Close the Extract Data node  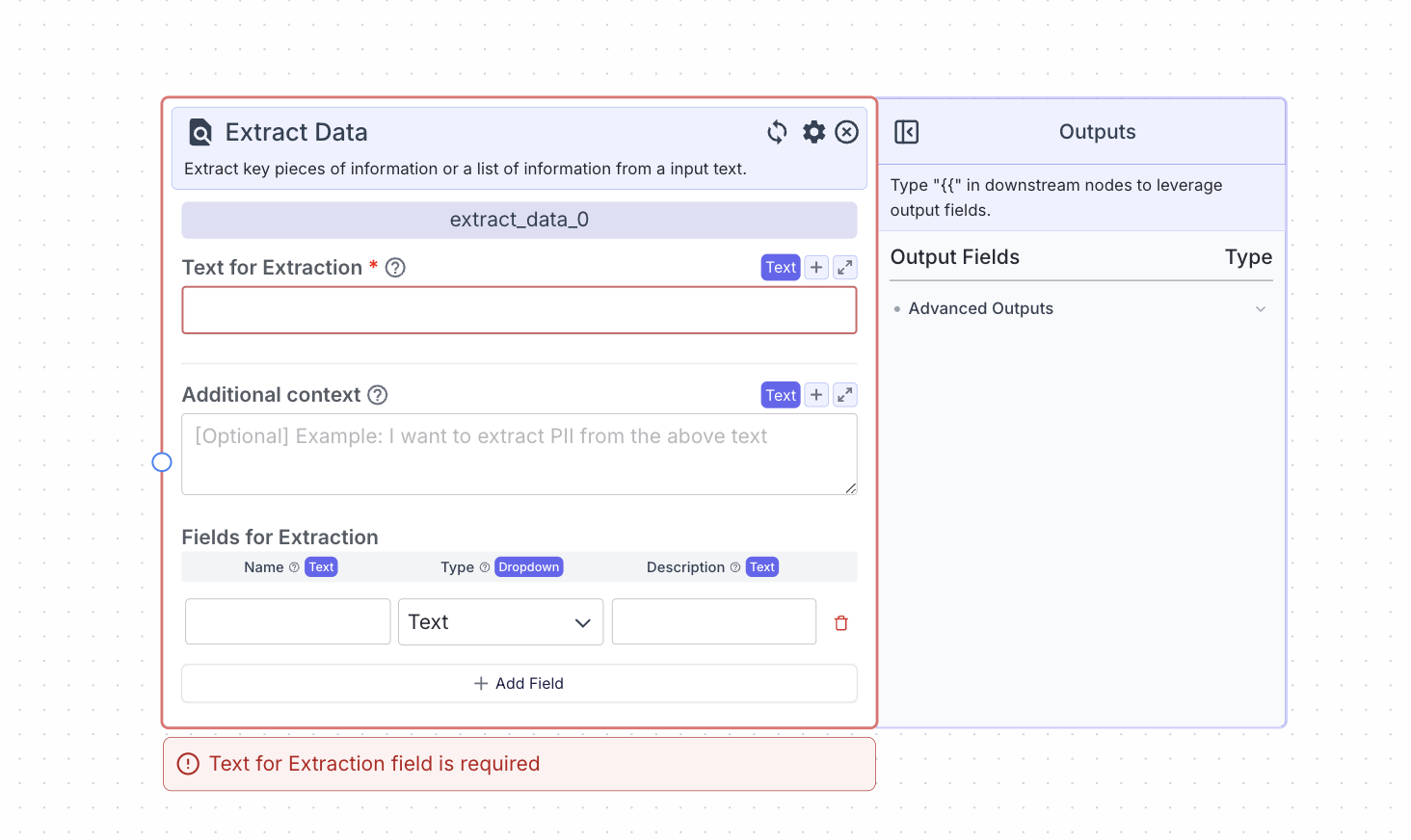846,132
